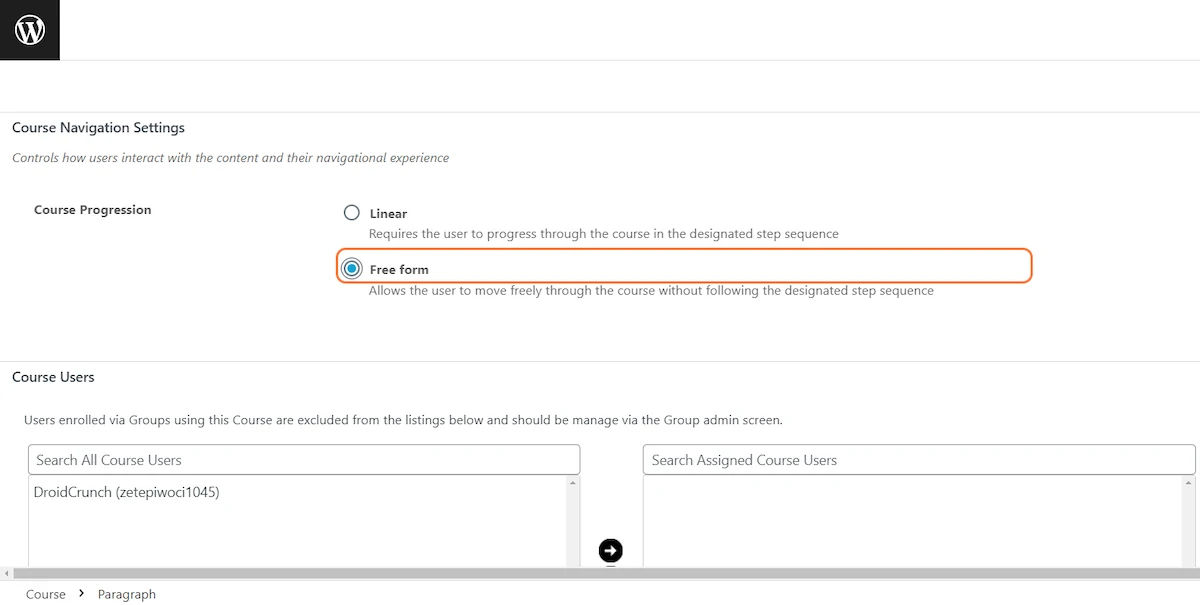Viewport: 1200px width, 605px height.
Task: Click the up arrow of assigned users scrollbar
Action: 1189,484
